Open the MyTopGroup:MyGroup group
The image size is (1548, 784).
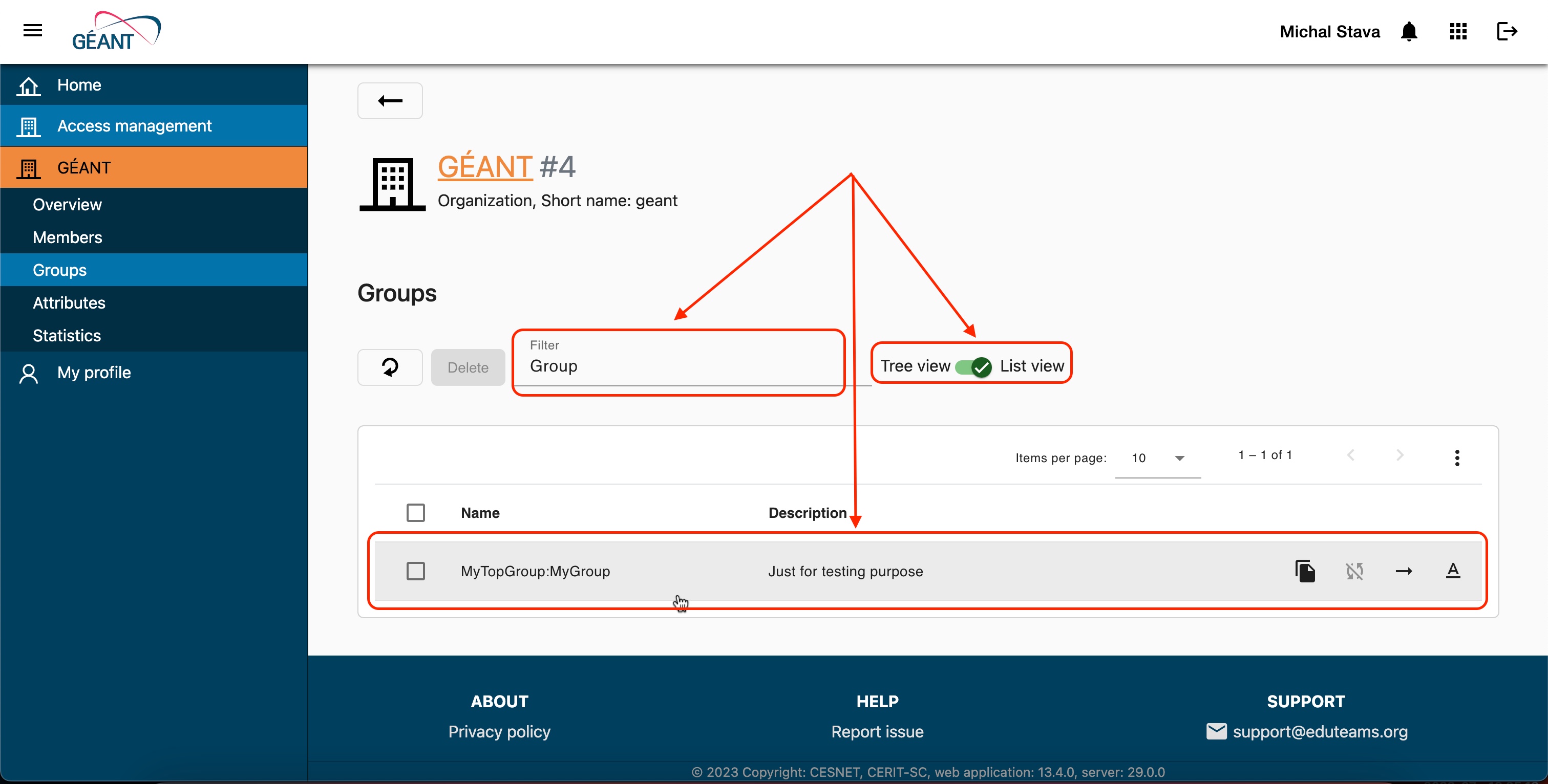535,571
